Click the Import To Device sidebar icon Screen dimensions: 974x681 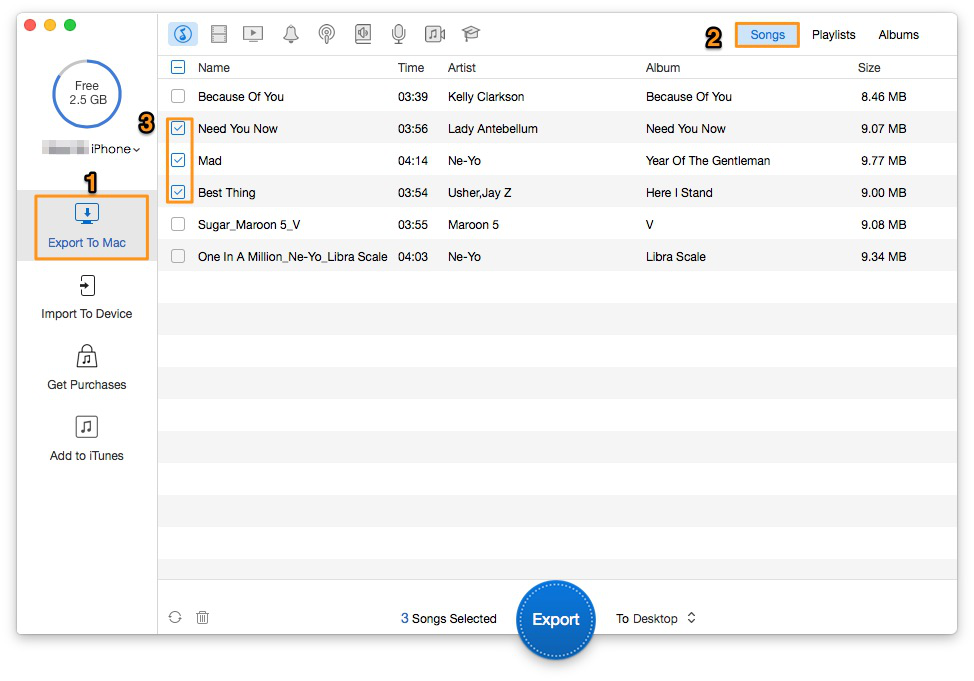87,286
